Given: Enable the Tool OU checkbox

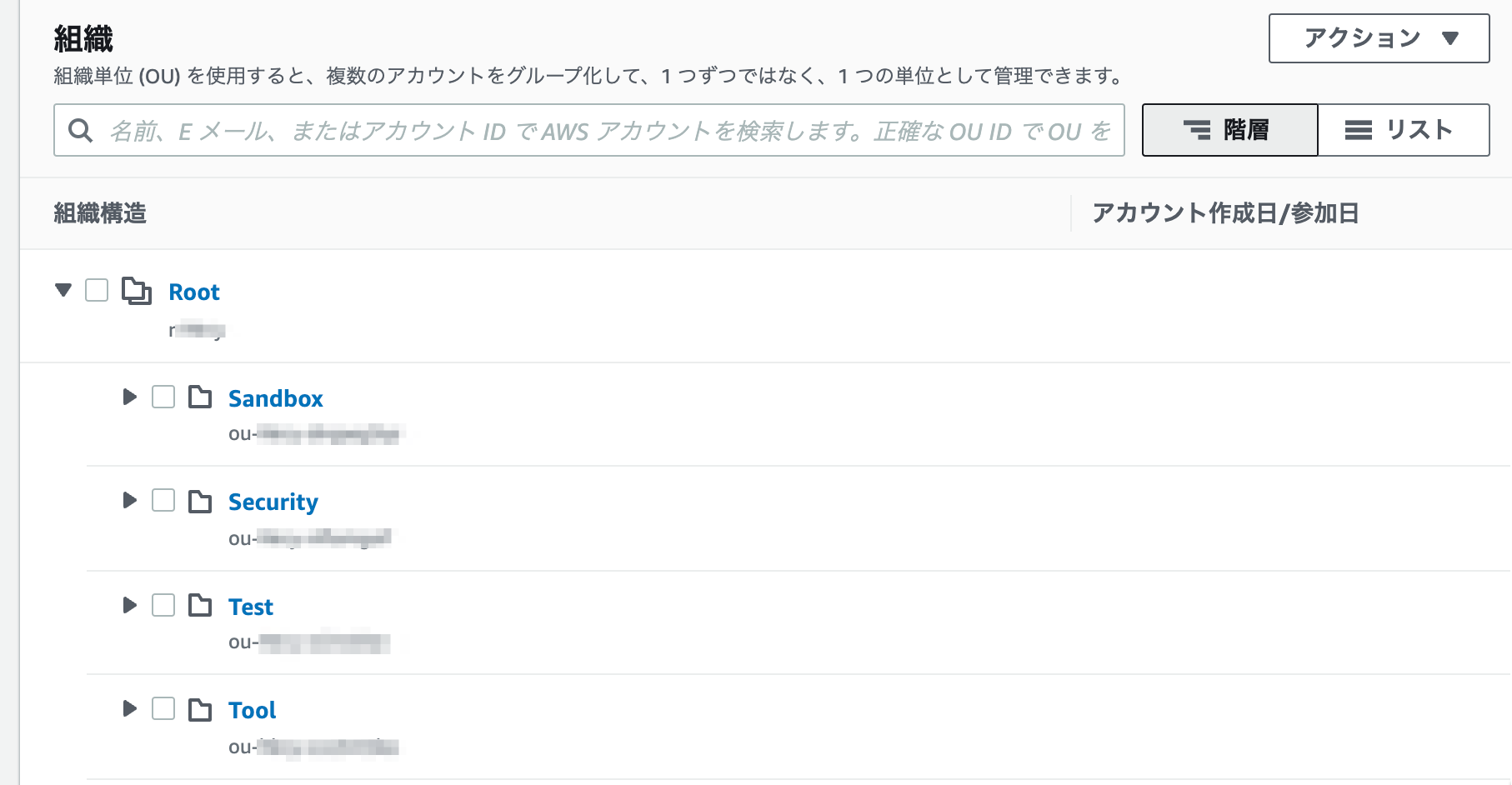Looking at the screenshot, I should [x=163, y=708].
